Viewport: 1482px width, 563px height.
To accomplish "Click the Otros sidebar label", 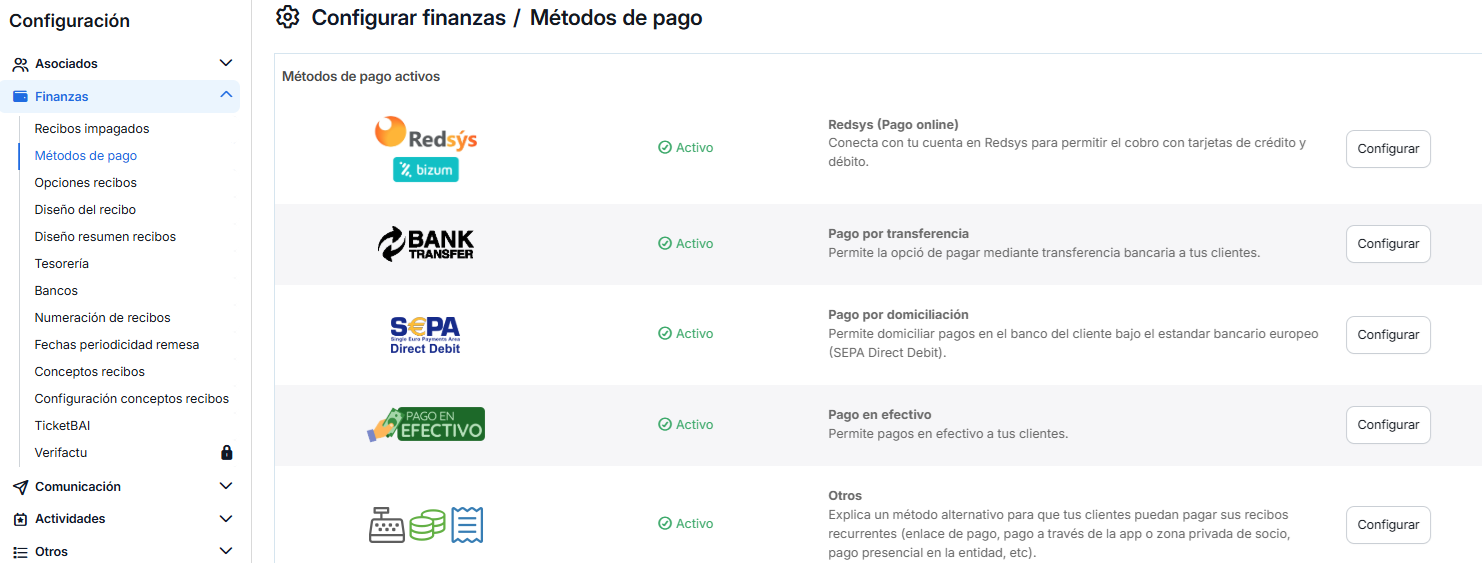I will click(x=52, y=552).
